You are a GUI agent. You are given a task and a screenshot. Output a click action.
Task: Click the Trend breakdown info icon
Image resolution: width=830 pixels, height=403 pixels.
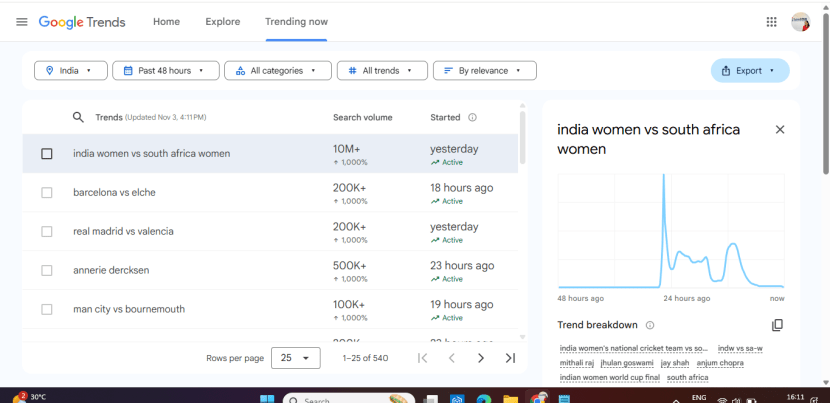point(650,325)
